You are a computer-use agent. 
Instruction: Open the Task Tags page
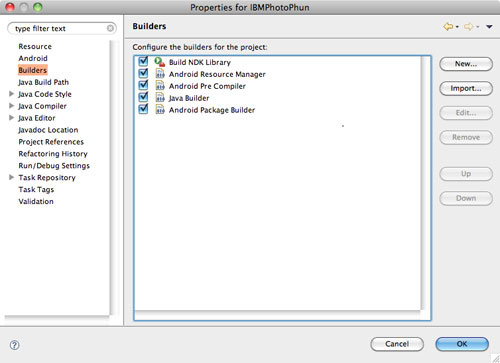[x=36, y=190]
